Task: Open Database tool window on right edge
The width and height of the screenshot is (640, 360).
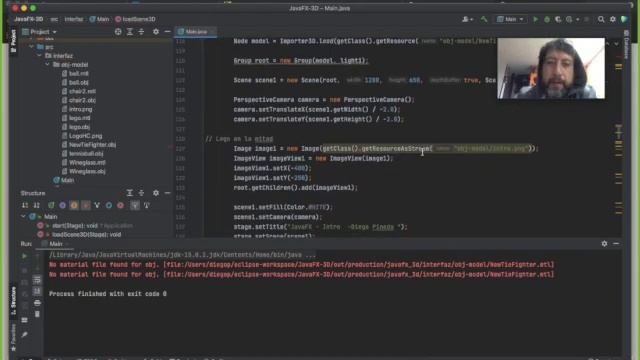Action: point(626,44)
